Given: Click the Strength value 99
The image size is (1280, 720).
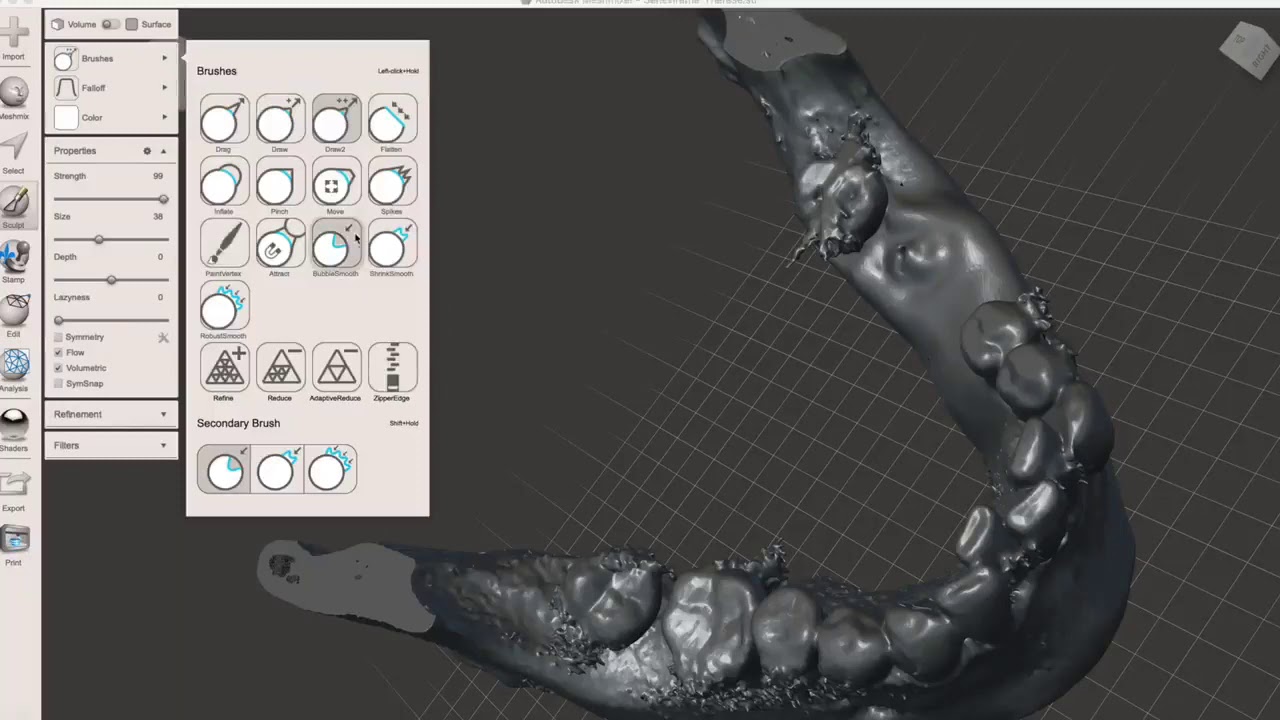Looking at the screenshot, I should [158, 176].
